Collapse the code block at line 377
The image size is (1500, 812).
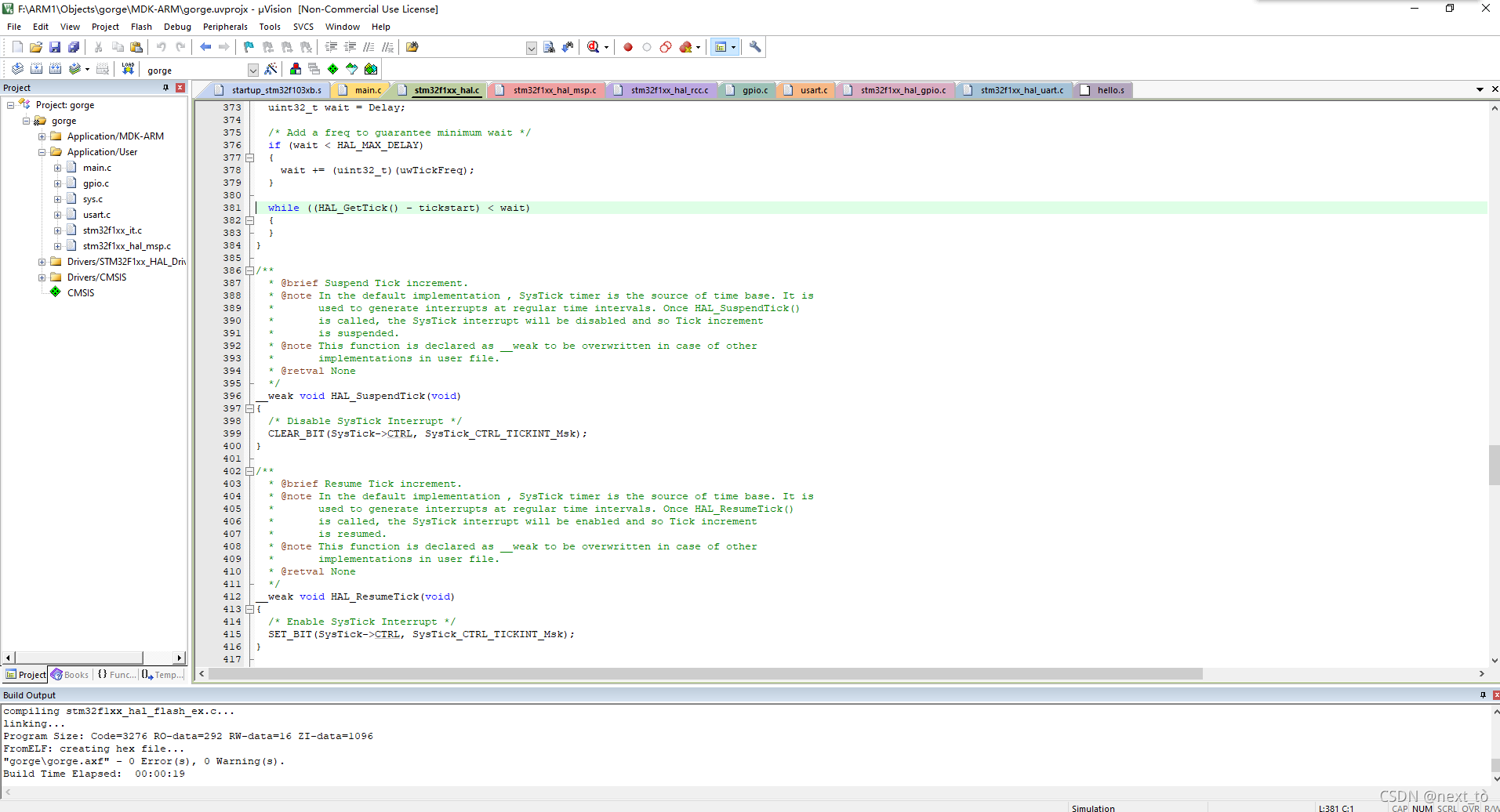[x=250, y=158]
